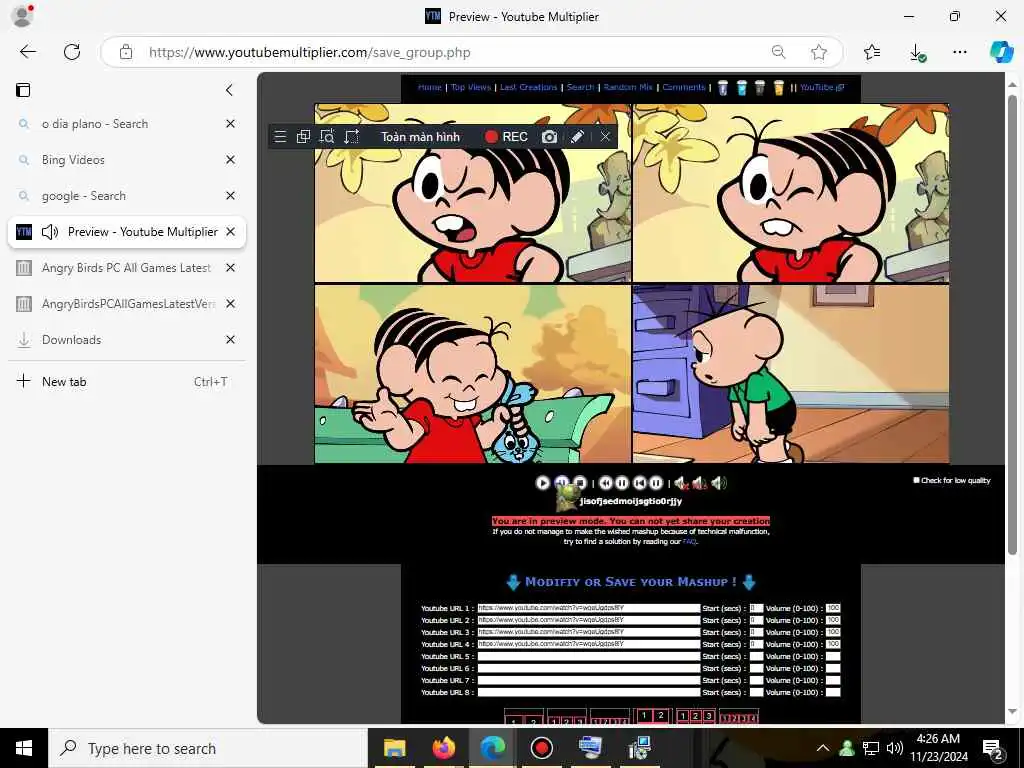1024x768 pixels.
Task: Play all videos with the play button
Action: pyautogui.click(x=542, y=483)
